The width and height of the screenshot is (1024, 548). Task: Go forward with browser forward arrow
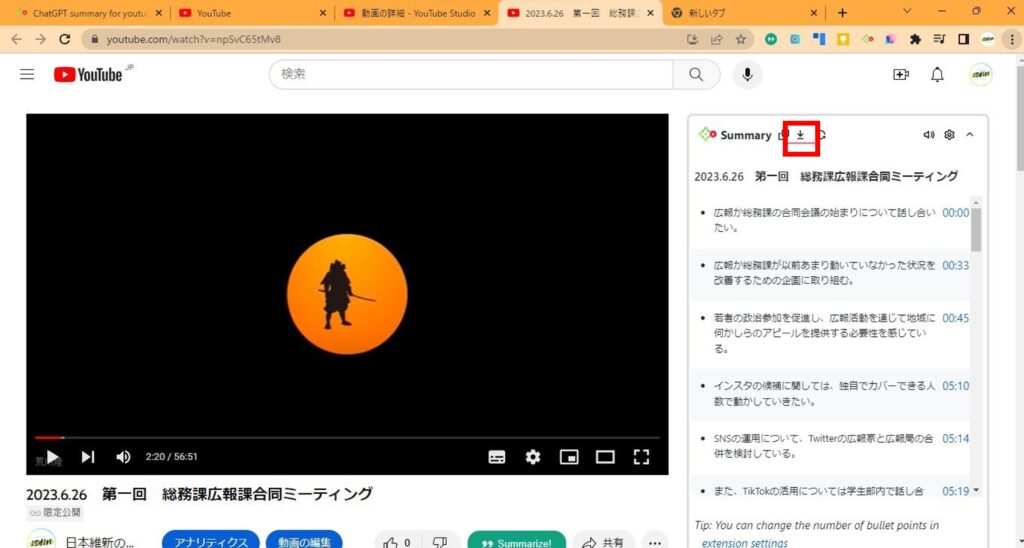click(x=40, y=39)
